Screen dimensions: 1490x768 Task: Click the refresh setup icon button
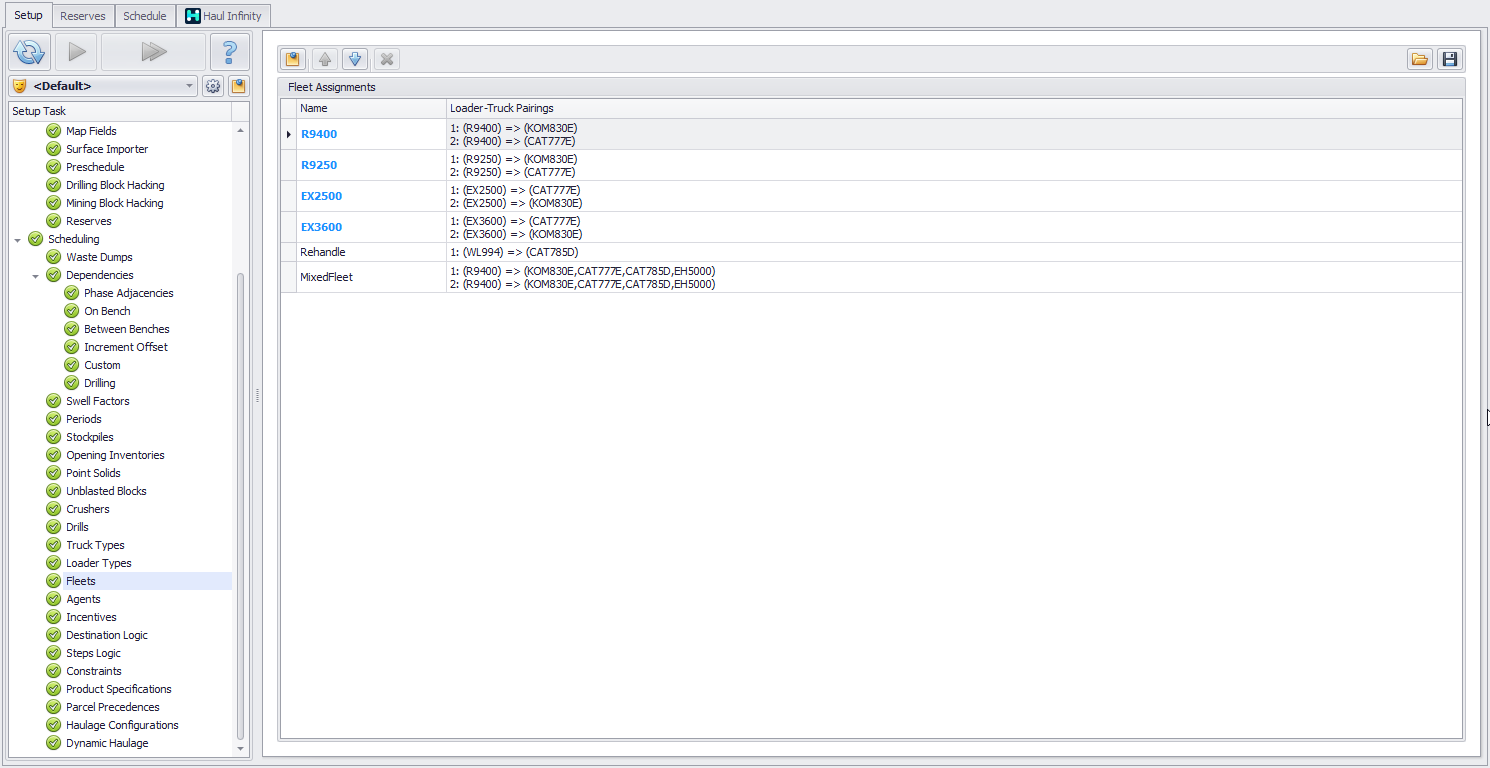point(30,52)
